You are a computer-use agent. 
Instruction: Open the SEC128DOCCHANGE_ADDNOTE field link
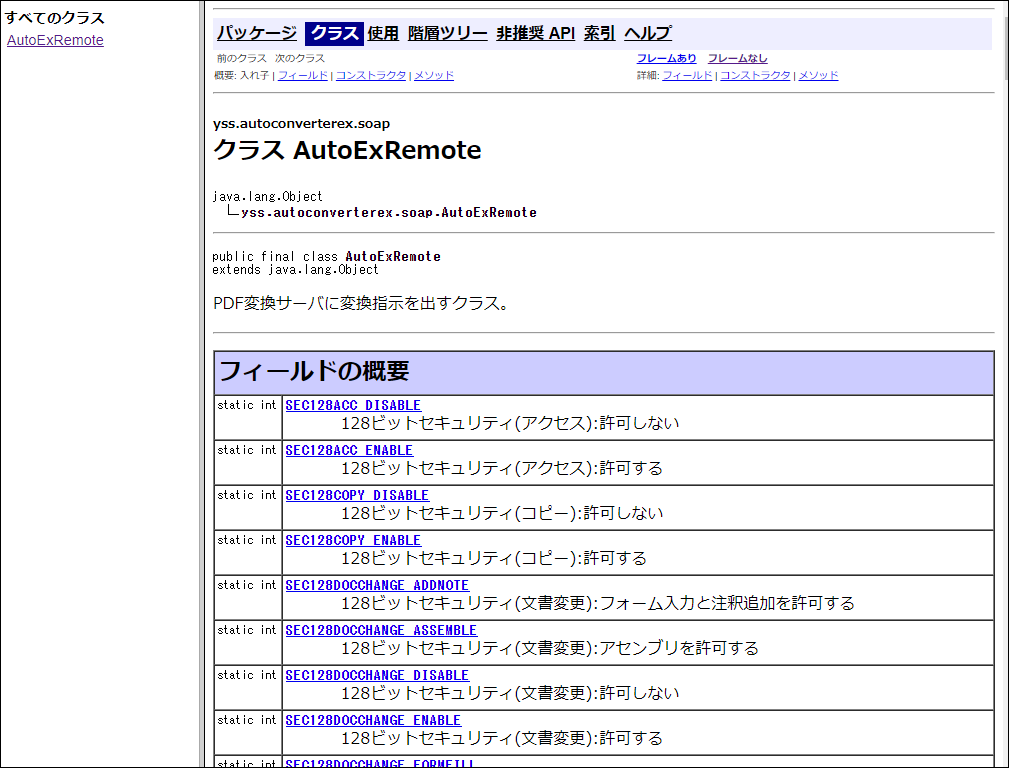click(377, 586)
